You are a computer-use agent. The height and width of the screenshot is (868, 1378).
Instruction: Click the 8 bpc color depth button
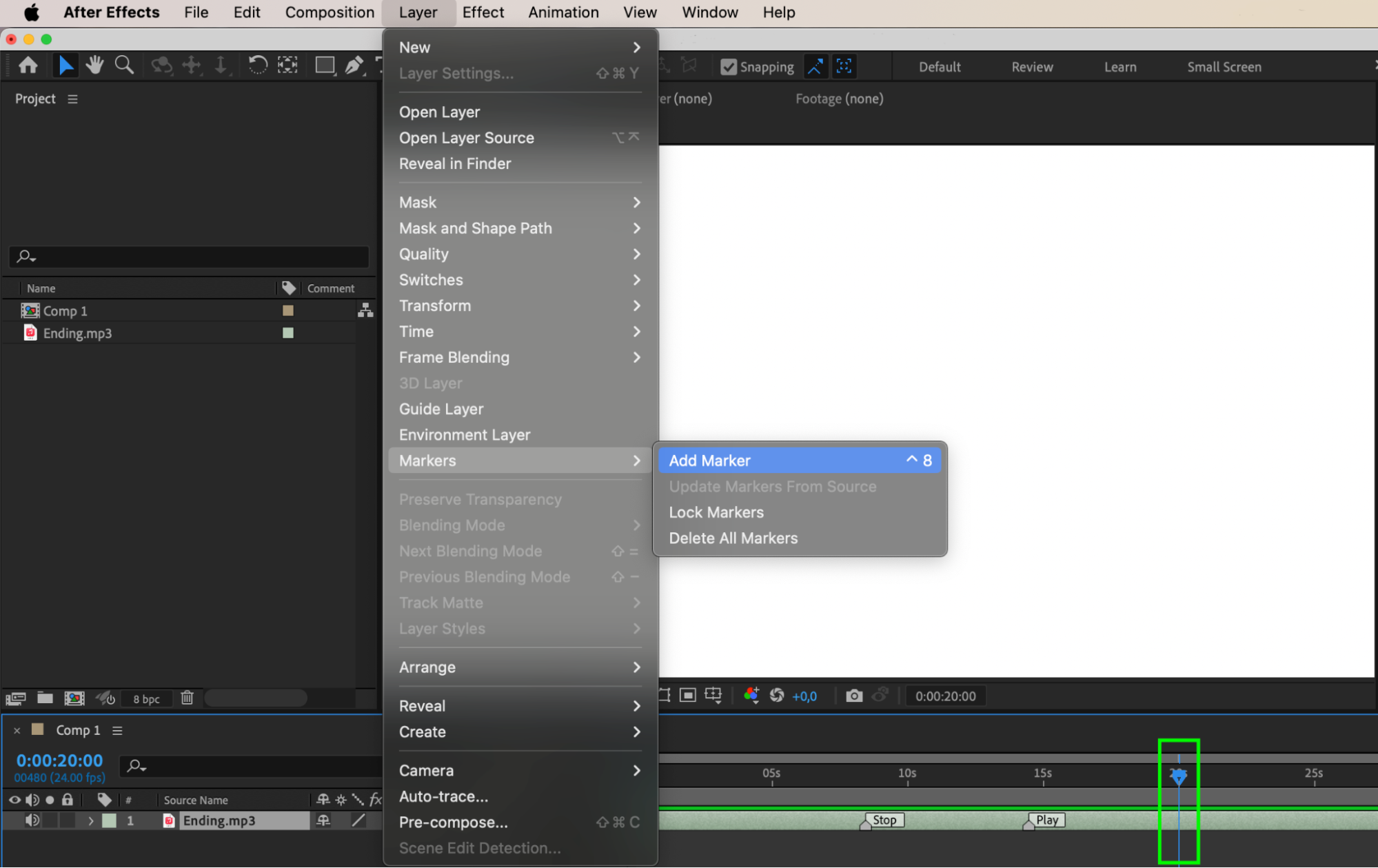click(x=146, y=698)
